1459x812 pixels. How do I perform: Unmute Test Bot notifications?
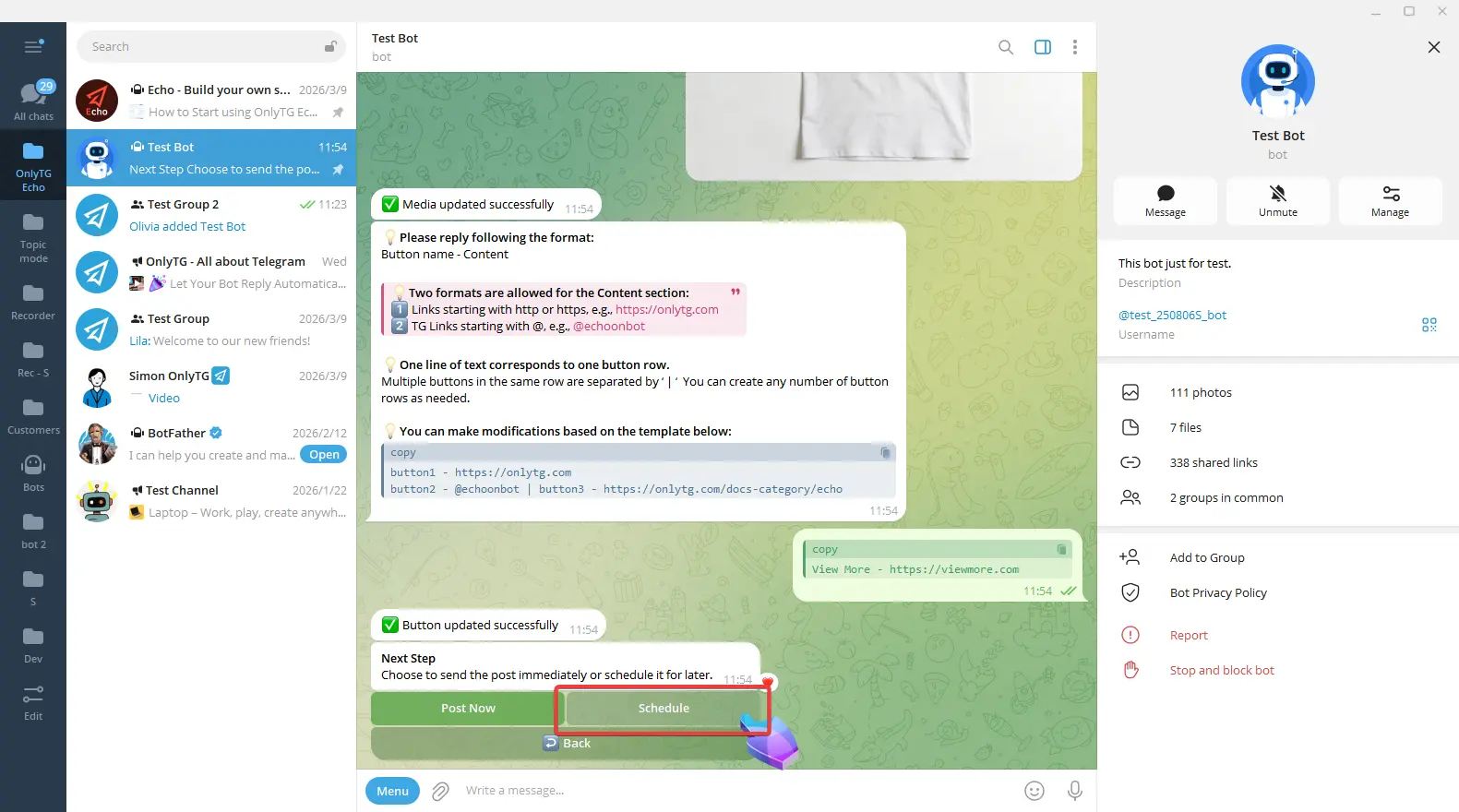[x=1277, y=200]
